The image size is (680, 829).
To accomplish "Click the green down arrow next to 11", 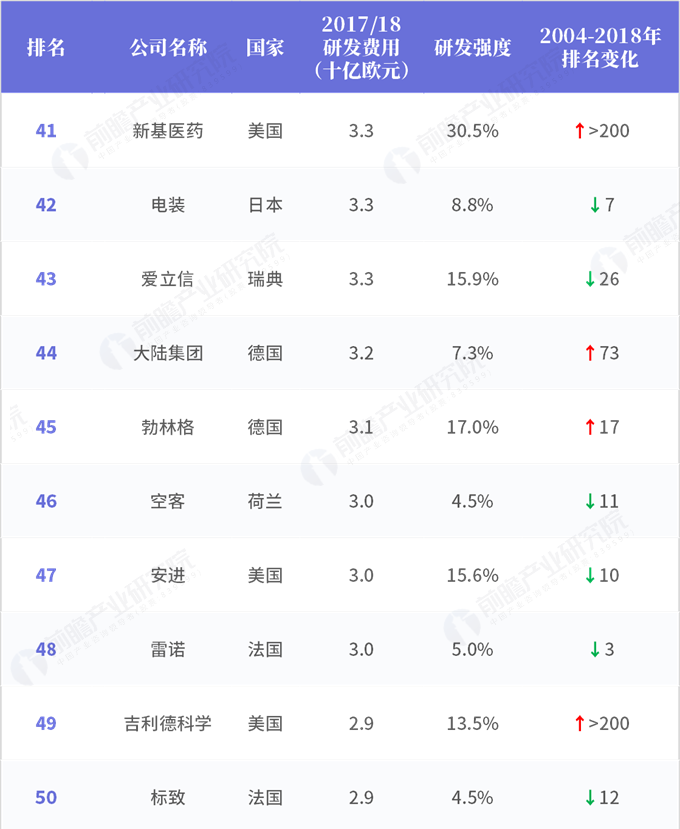I will pyautogui.click(x=590, y=501).
